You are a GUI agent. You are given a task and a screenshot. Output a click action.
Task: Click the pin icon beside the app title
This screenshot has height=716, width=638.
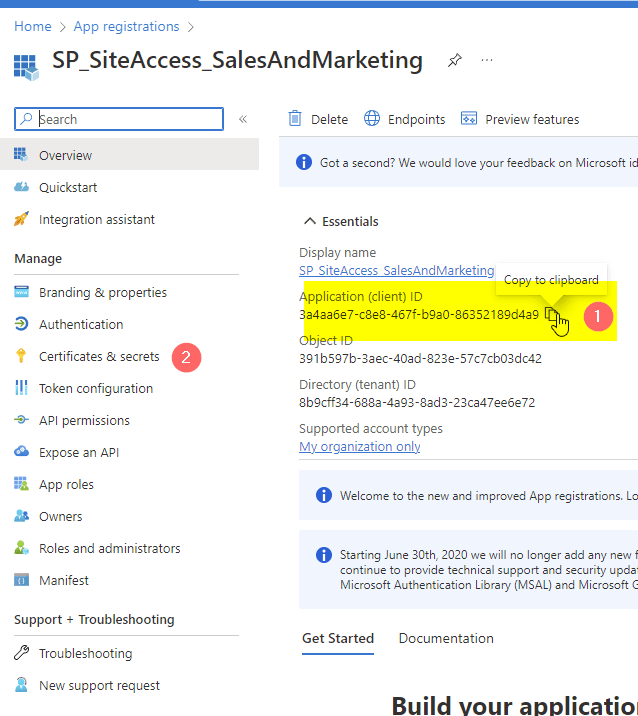click(454, 61)
